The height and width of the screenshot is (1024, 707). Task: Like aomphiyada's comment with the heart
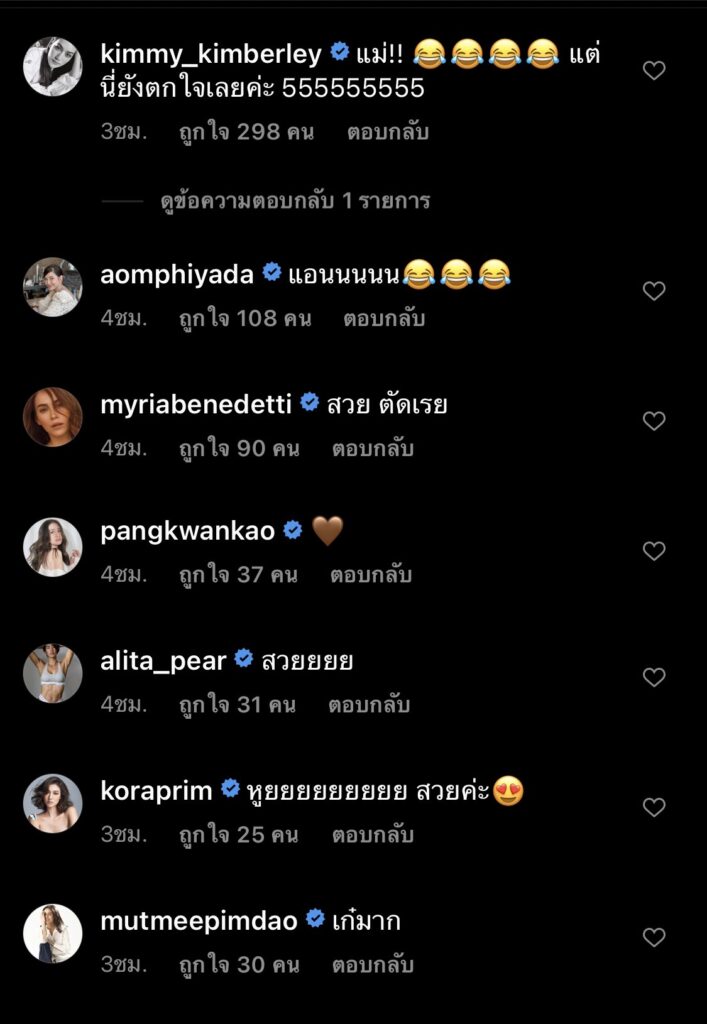(653, 291)
